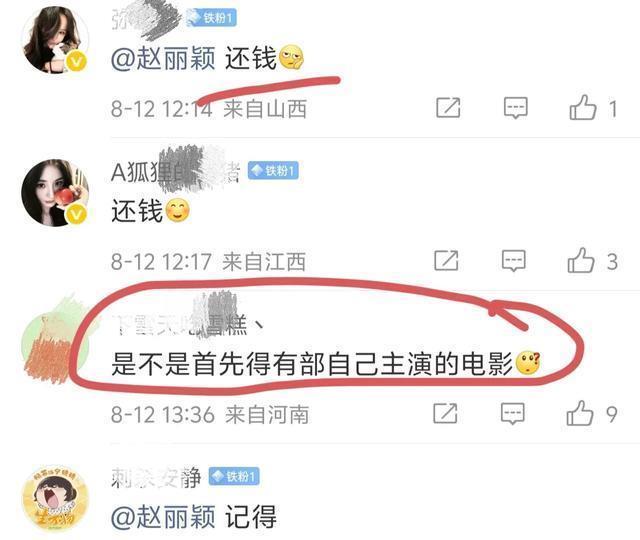Repost the Shanxi 12:14 comment

click(x=448, y=108)
